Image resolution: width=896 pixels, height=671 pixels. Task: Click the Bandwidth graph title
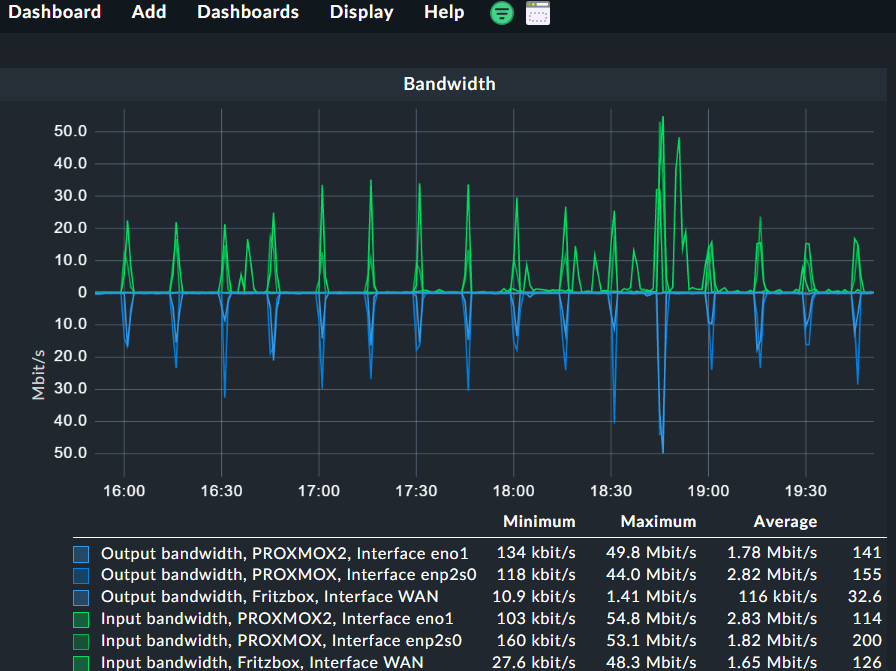click(x=449, y=84)
